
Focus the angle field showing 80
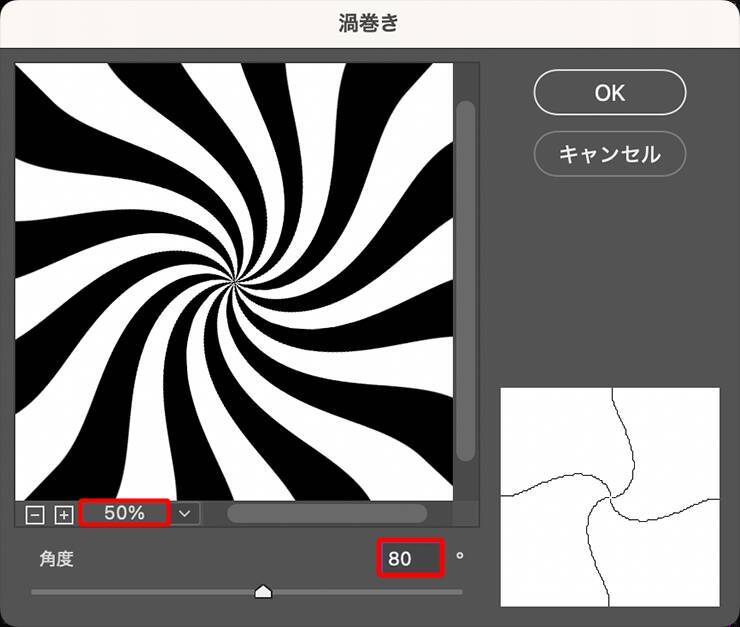(x=410, y=558)
